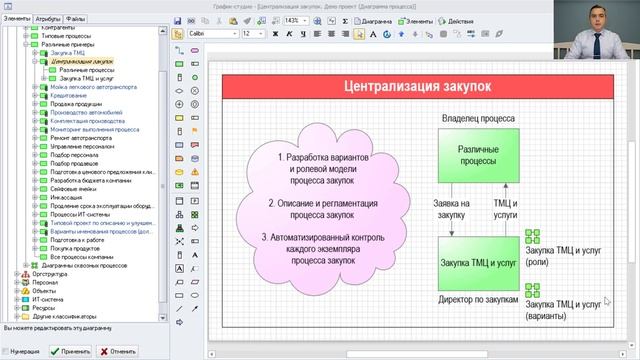
Task: Select the warning triangle shape in palette
Action: pyautogui.click(x=195, y=172)
